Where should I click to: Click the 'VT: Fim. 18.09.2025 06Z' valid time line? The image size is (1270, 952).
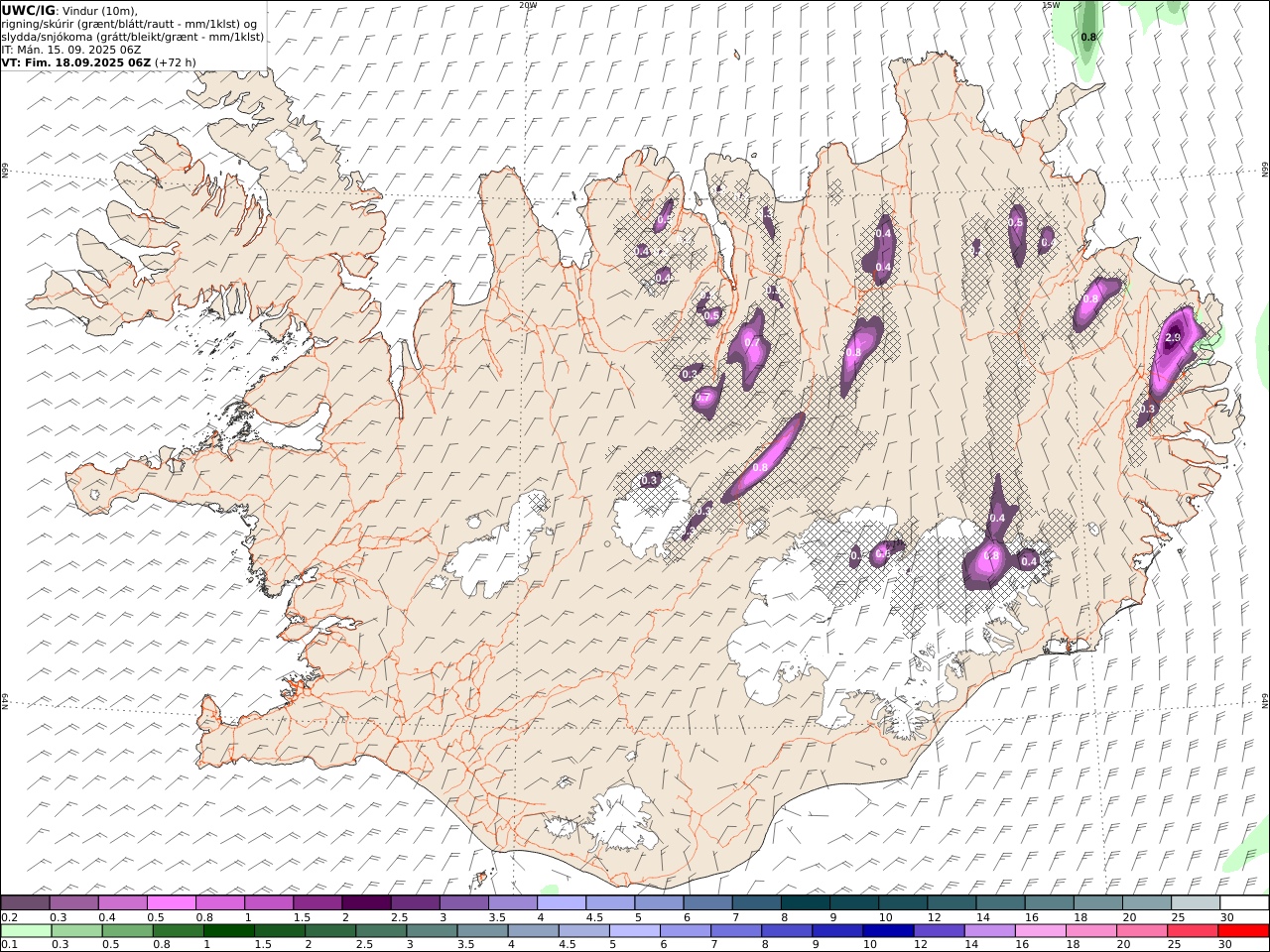76,61
